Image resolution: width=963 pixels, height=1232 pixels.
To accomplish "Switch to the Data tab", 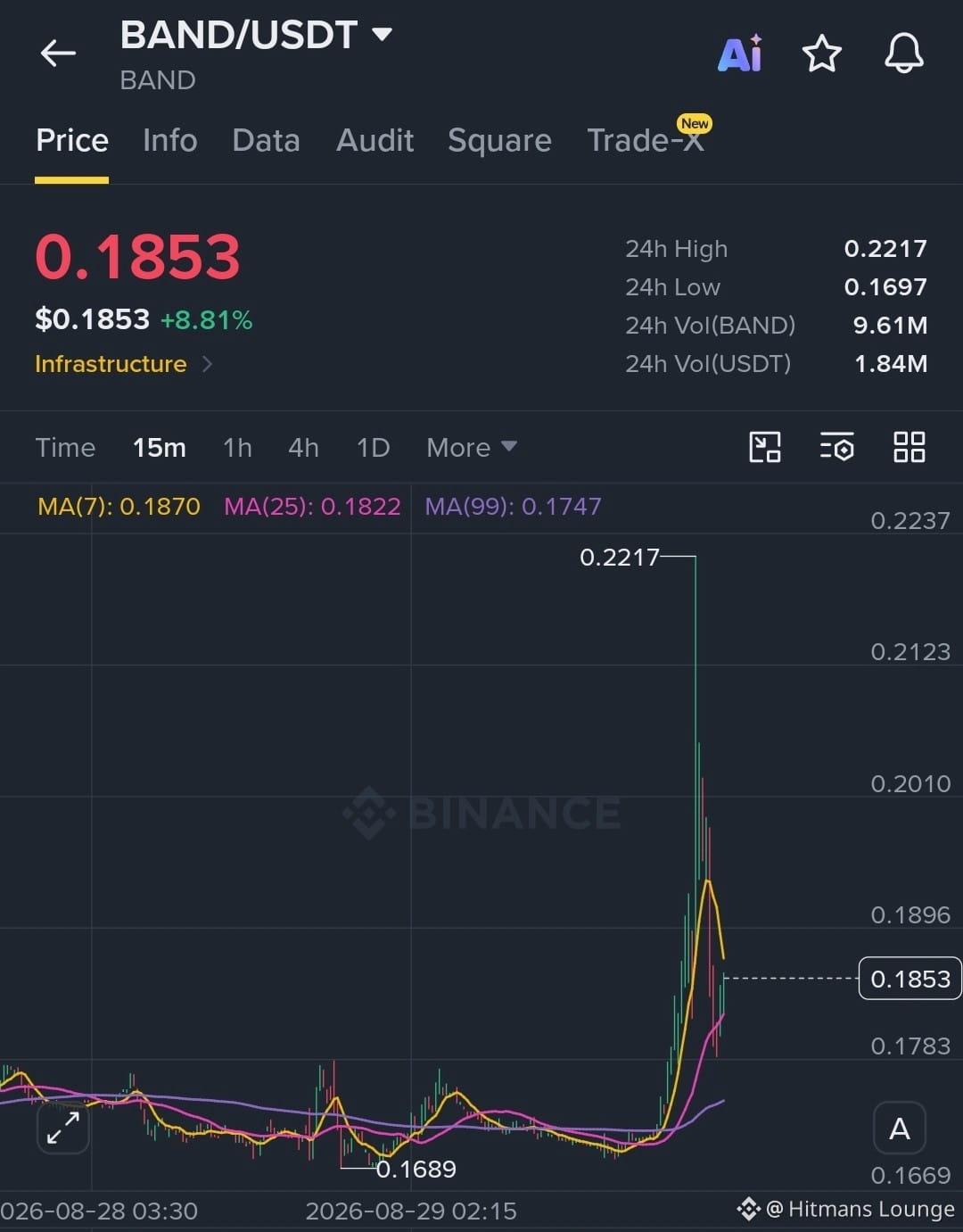I will point(266,141).
